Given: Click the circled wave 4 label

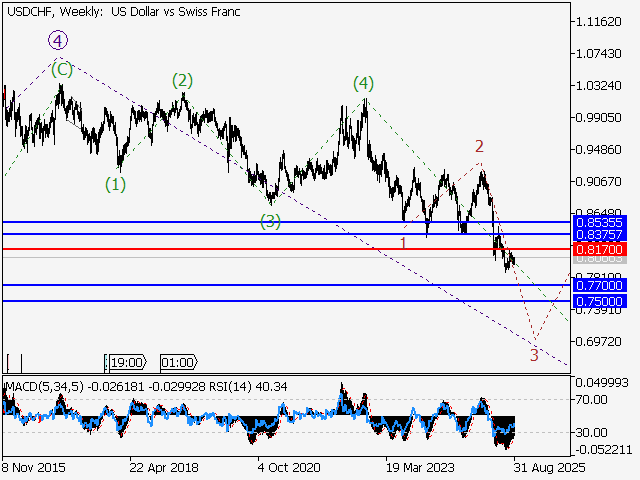Looking at the screenshot, I should point(58,41).
